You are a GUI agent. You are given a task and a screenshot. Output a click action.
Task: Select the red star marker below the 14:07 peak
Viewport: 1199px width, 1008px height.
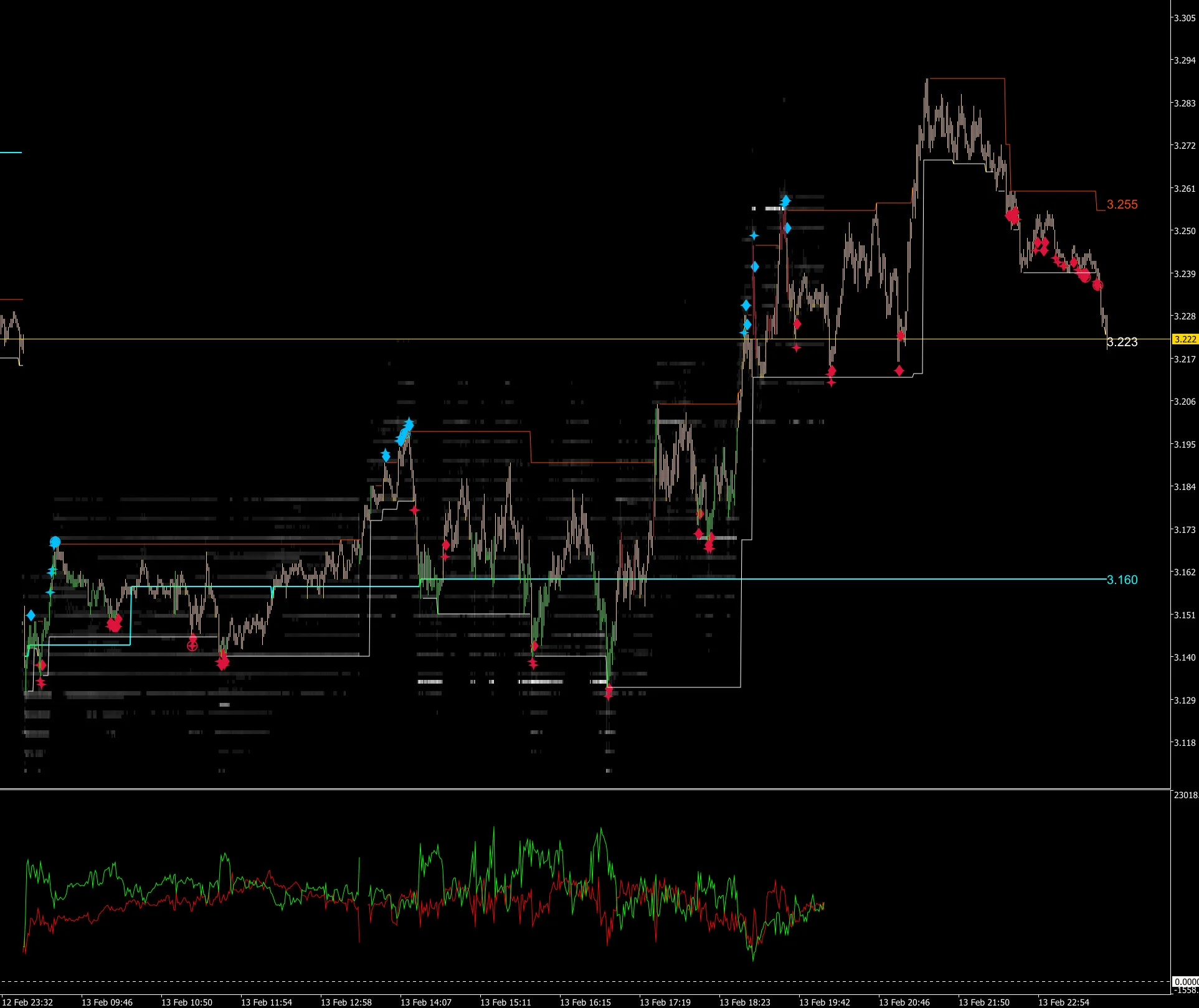415,510
